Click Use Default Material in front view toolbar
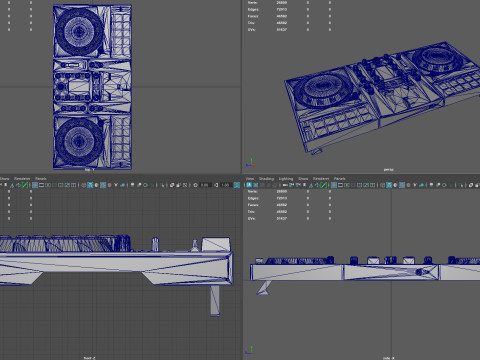The image size is (480, 360). pos(96,185)
